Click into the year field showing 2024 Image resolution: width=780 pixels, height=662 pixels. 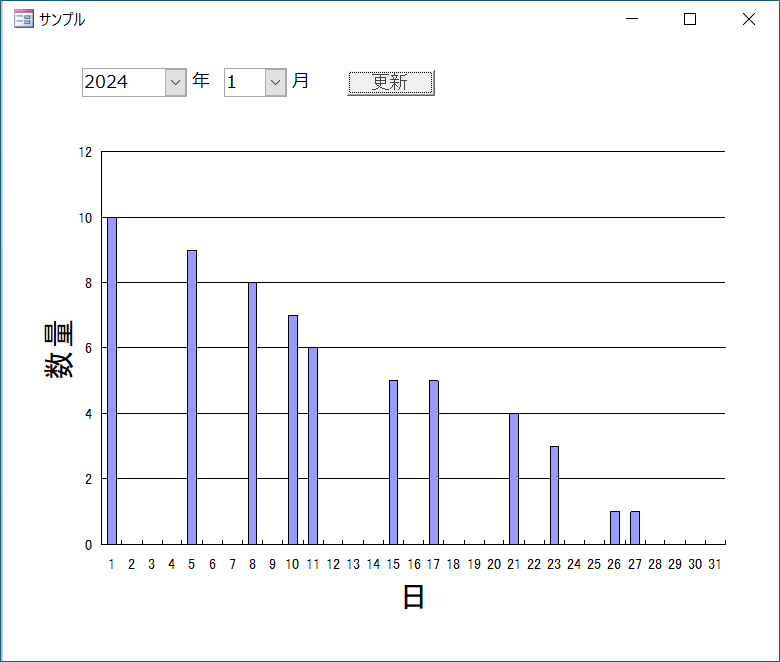tap(124, 82)
